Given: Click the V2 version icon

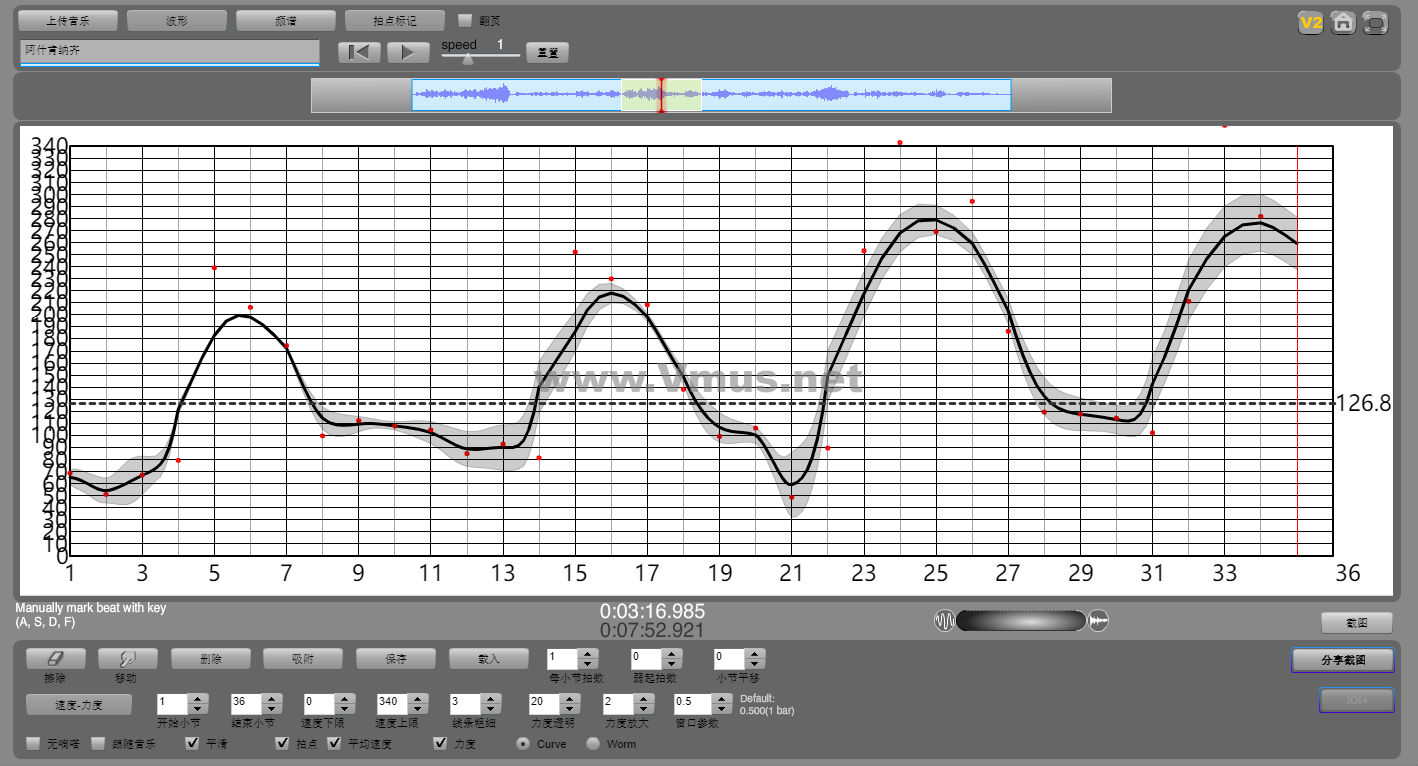Looking at the screenshot, I should [x=1310, y=22].
